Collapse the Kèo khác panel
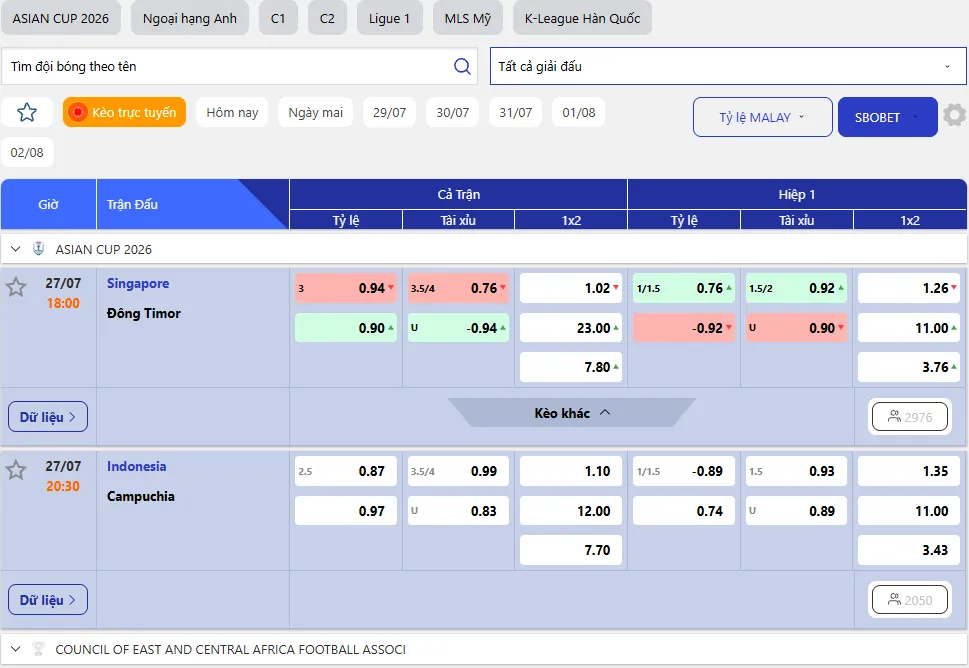Viewport: 969px width, 668px height. coord(572,413)
